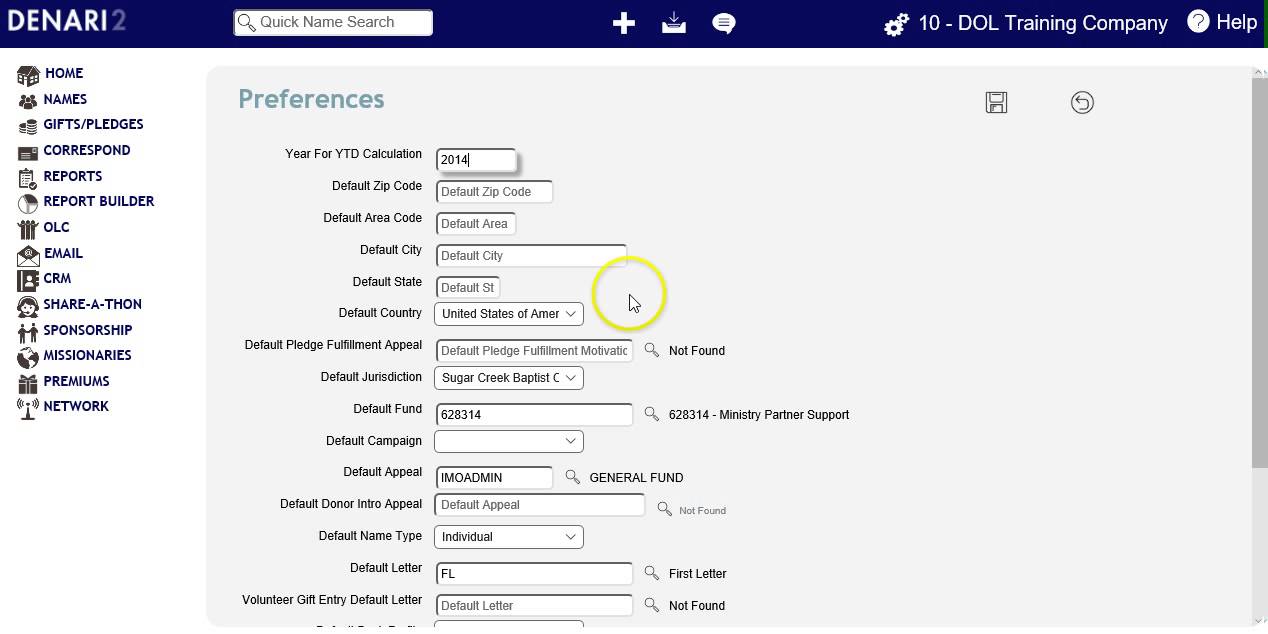Open the Default Country dropdown
Screen dimensions: 1268x634
point(509,314)
